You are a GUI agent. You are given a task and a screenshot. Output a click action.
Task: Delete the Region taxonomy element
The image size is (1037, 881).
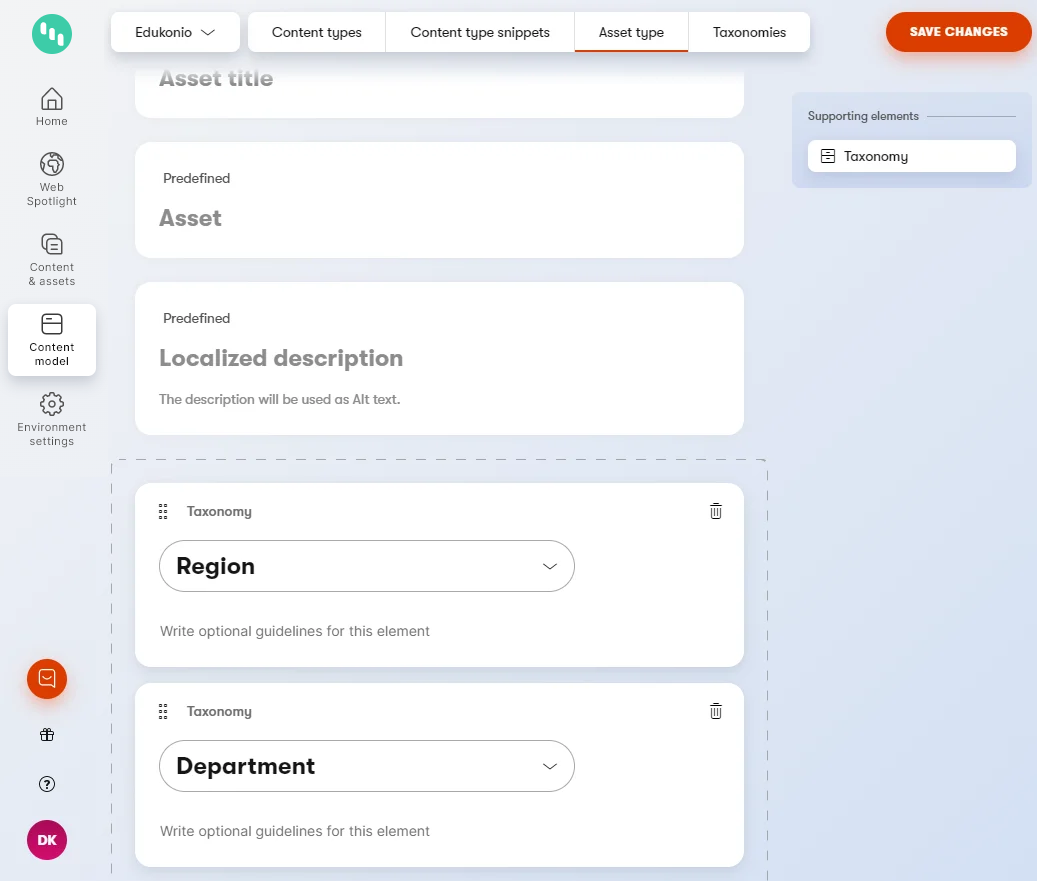point(715,511)
